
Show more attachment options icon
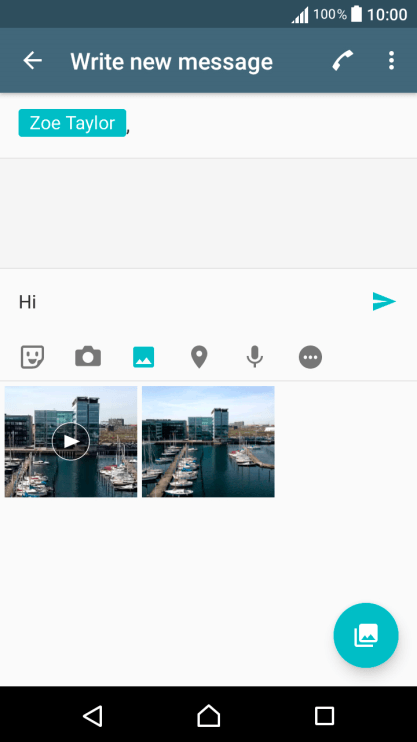pos(311,357)
